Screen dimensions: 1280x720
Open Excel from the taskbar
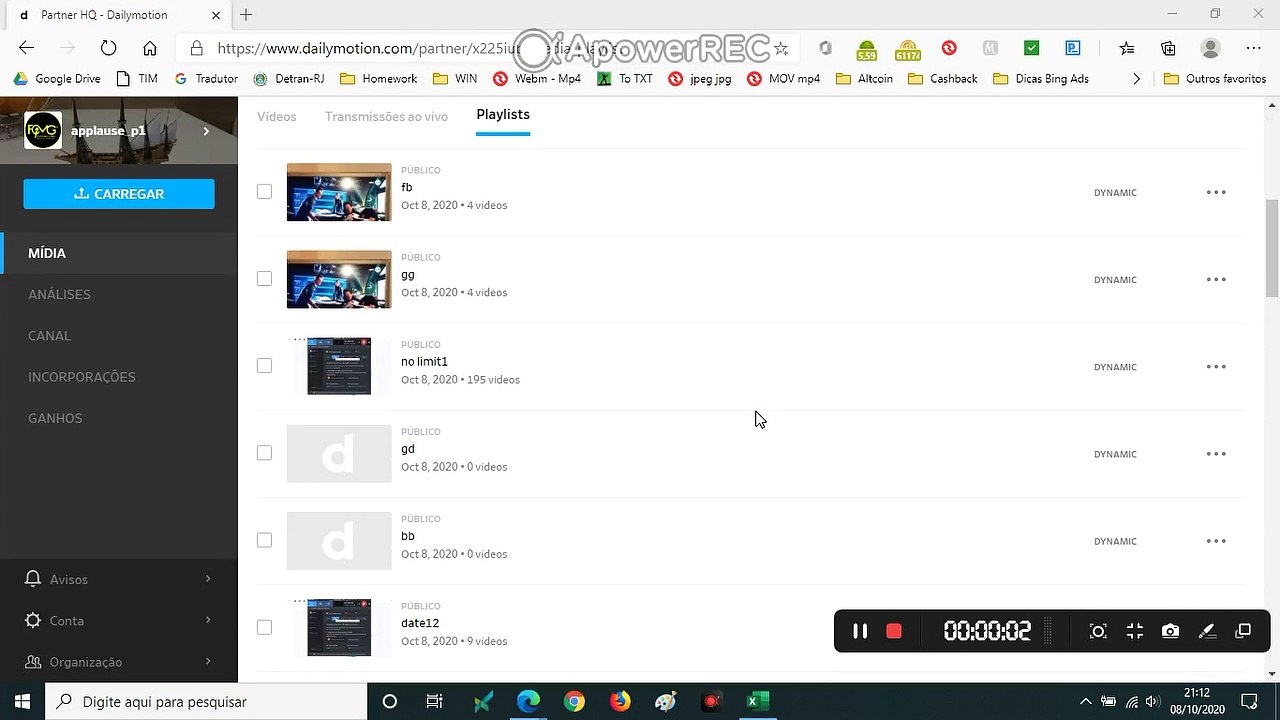coord(757,701)
